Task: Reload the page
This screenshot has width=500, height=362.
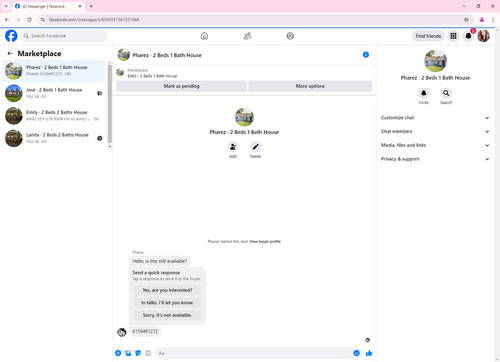Action: click(29, 20)
